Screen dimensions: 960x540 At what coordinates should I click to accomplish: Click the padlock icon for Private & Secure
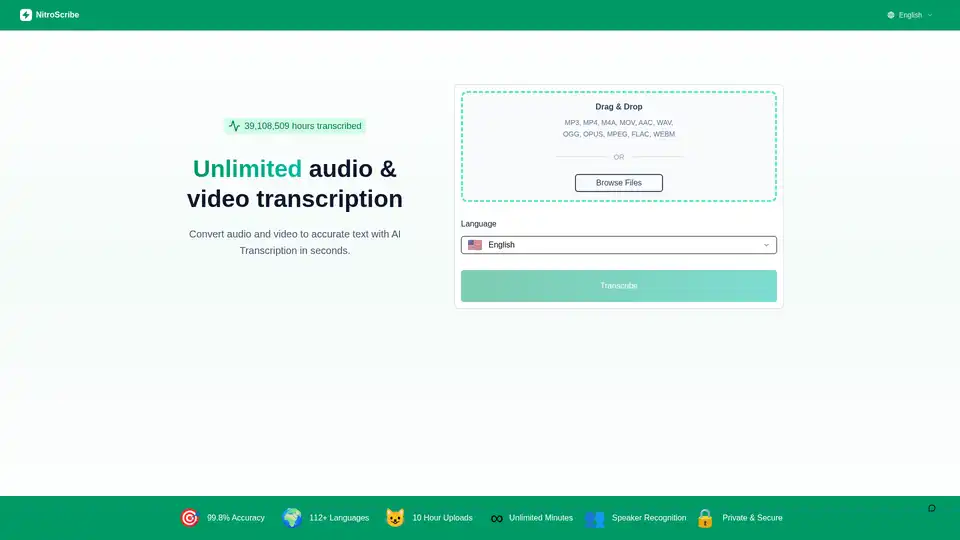(x=705, y=518)
